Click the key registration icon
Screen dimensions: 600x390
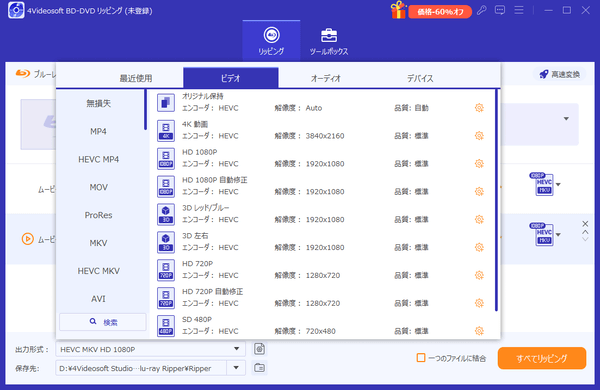(x=481, y=10)
